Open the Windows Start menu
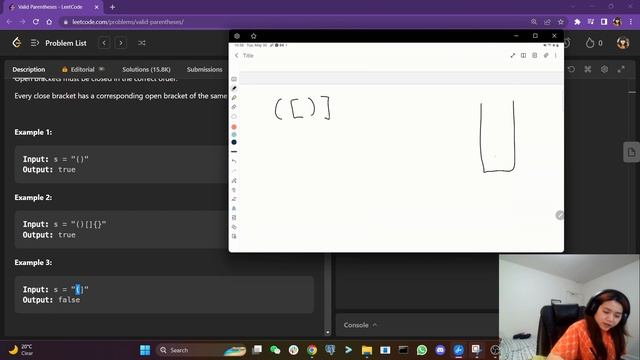 tap(145, 350)
